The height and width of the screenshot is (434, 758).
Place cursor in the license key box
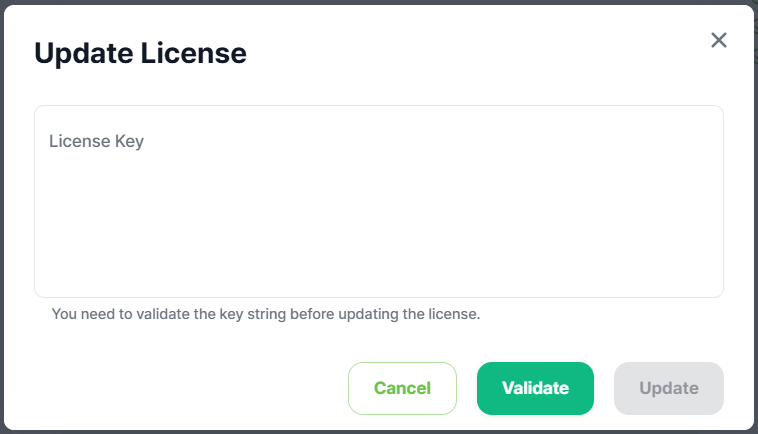point(378,201)
